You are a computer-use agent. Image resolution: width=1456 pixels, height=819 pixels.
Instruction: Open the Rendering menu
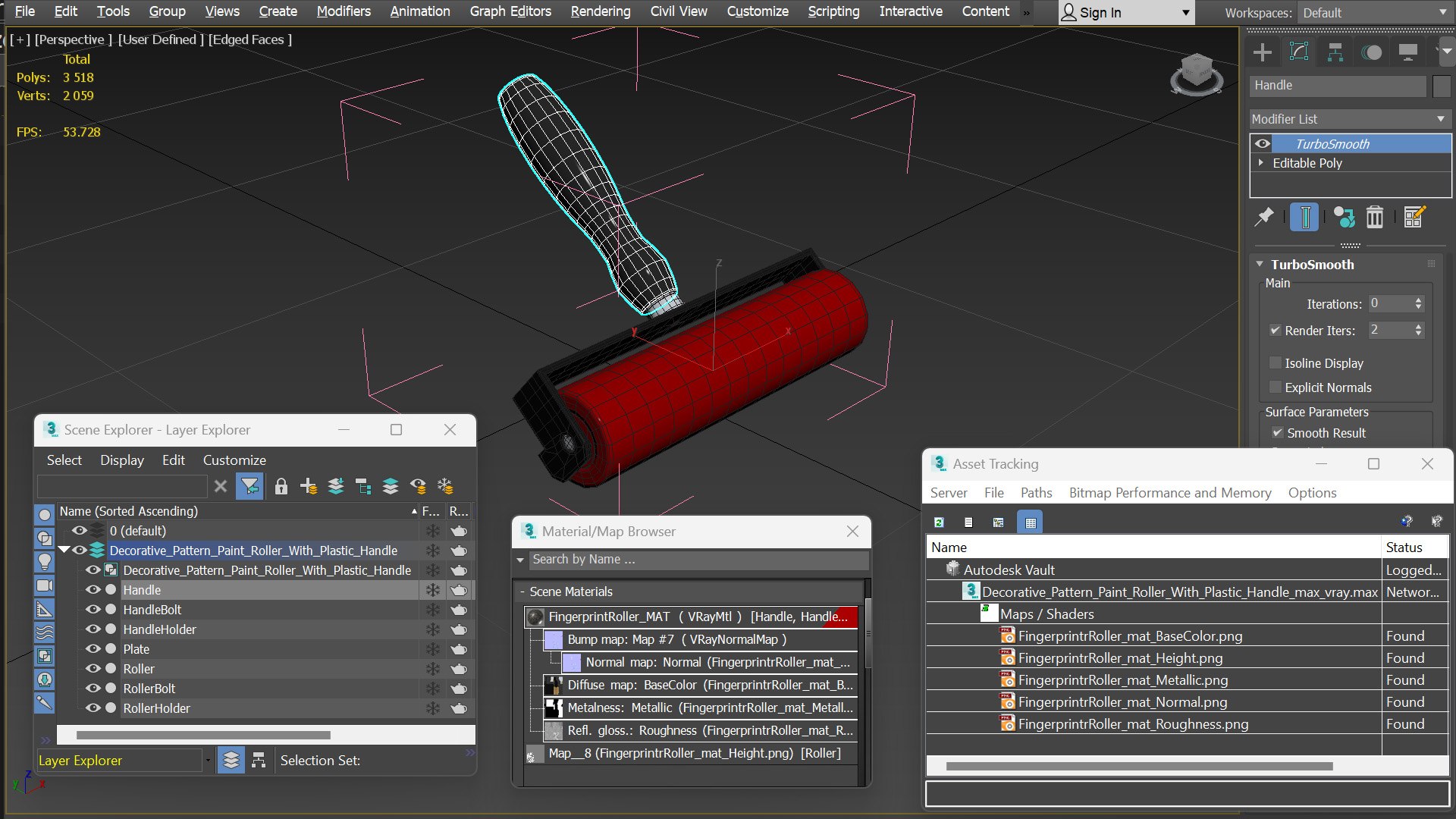[x=601, y=11]
